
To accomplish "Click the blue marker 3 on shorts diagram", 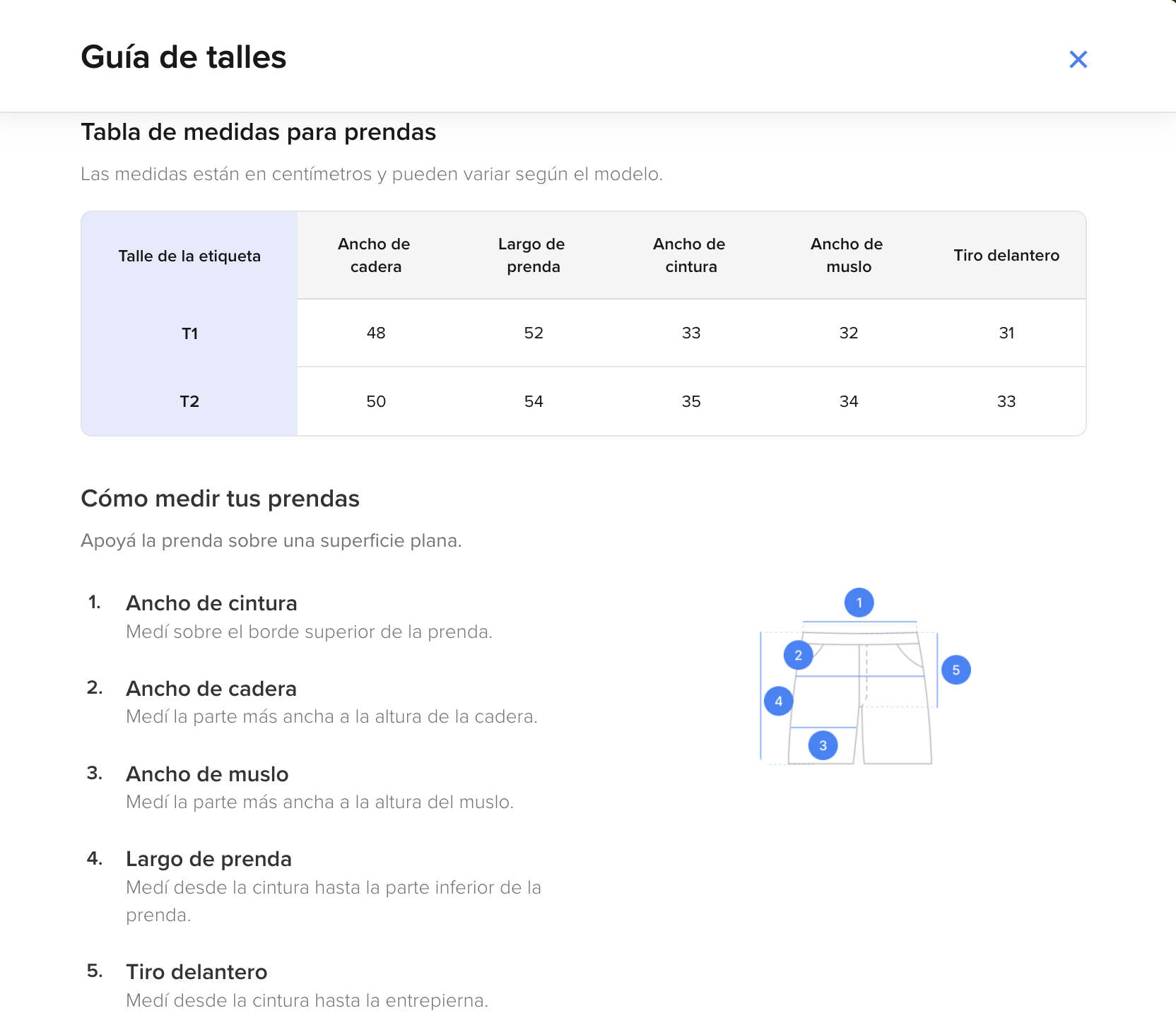I will (823, 745).
